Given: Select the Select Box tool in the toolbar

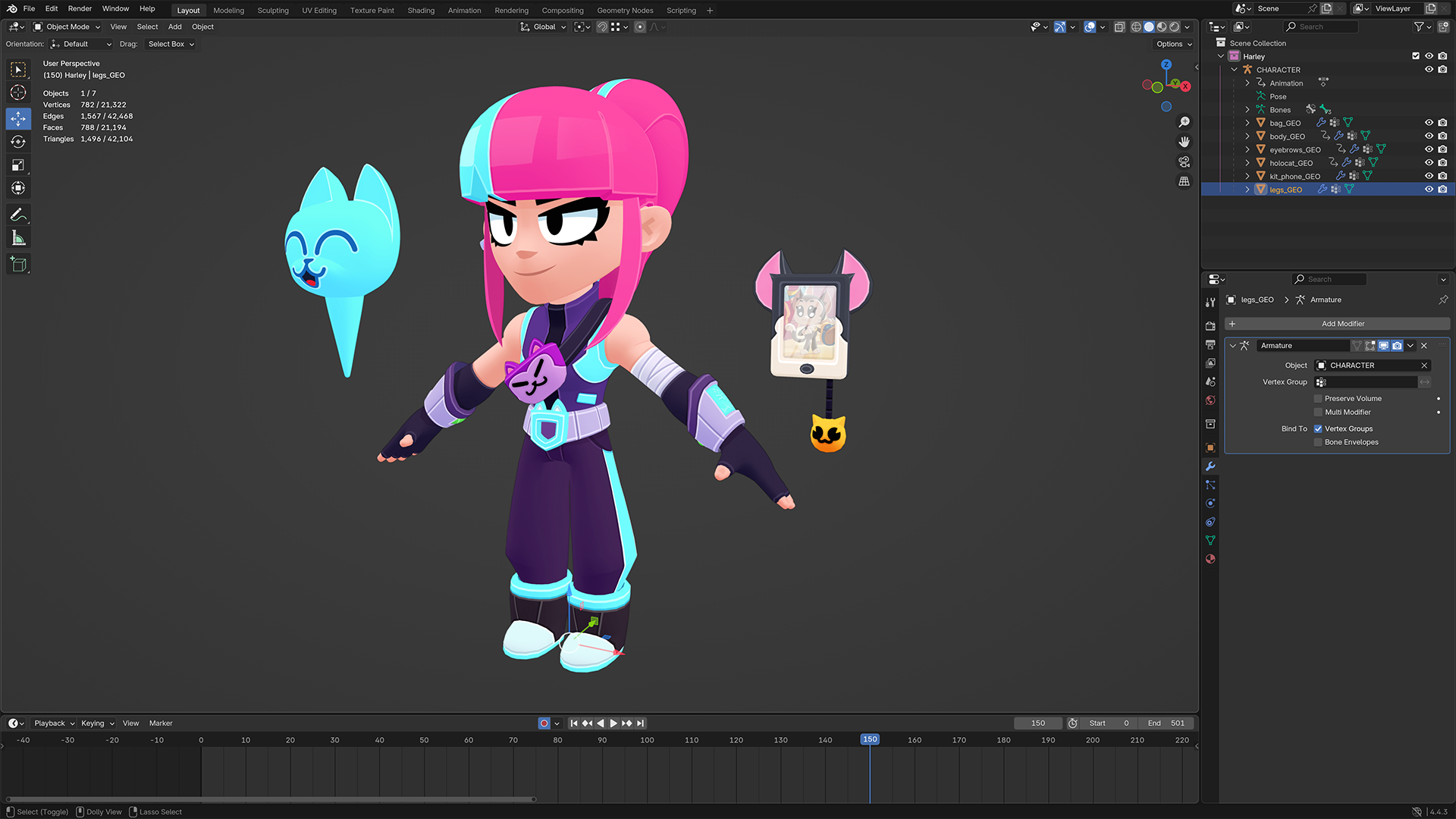Looking at the screenshot, I should click(18, 70).
